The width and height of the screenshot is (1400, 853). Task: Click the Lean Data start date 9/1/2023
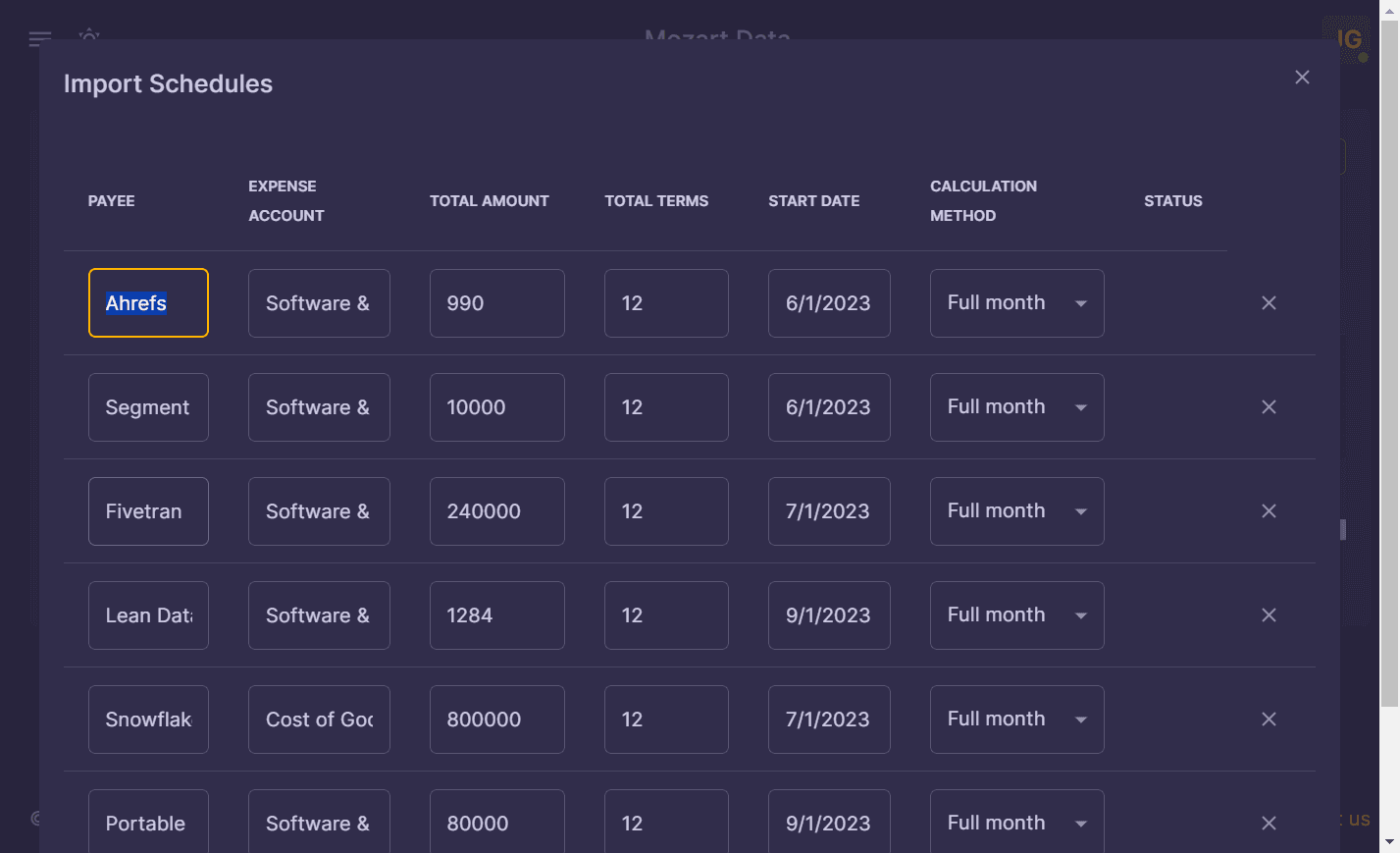click(x=829, y=615)
